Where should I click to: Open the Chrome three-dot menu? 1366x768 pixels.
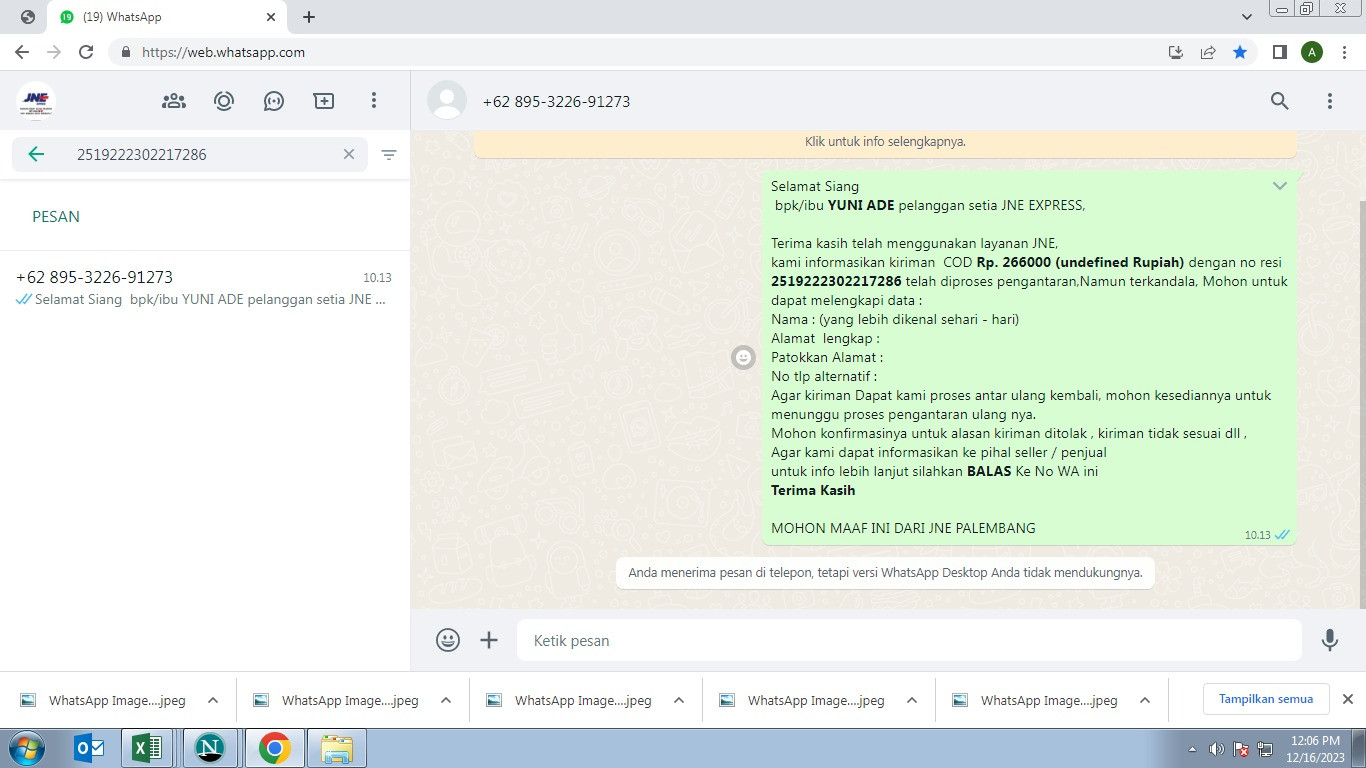pos(1345,52)
